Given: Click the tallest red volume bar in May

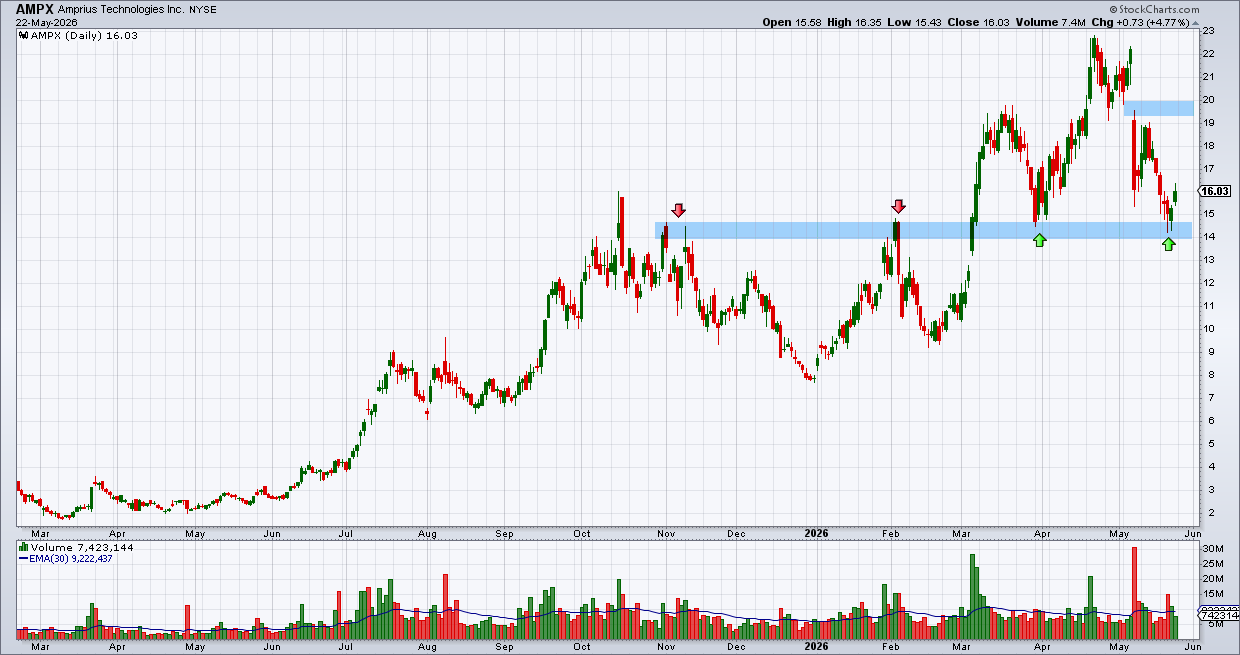Looking at the screenshot, I should (1135, 593).
